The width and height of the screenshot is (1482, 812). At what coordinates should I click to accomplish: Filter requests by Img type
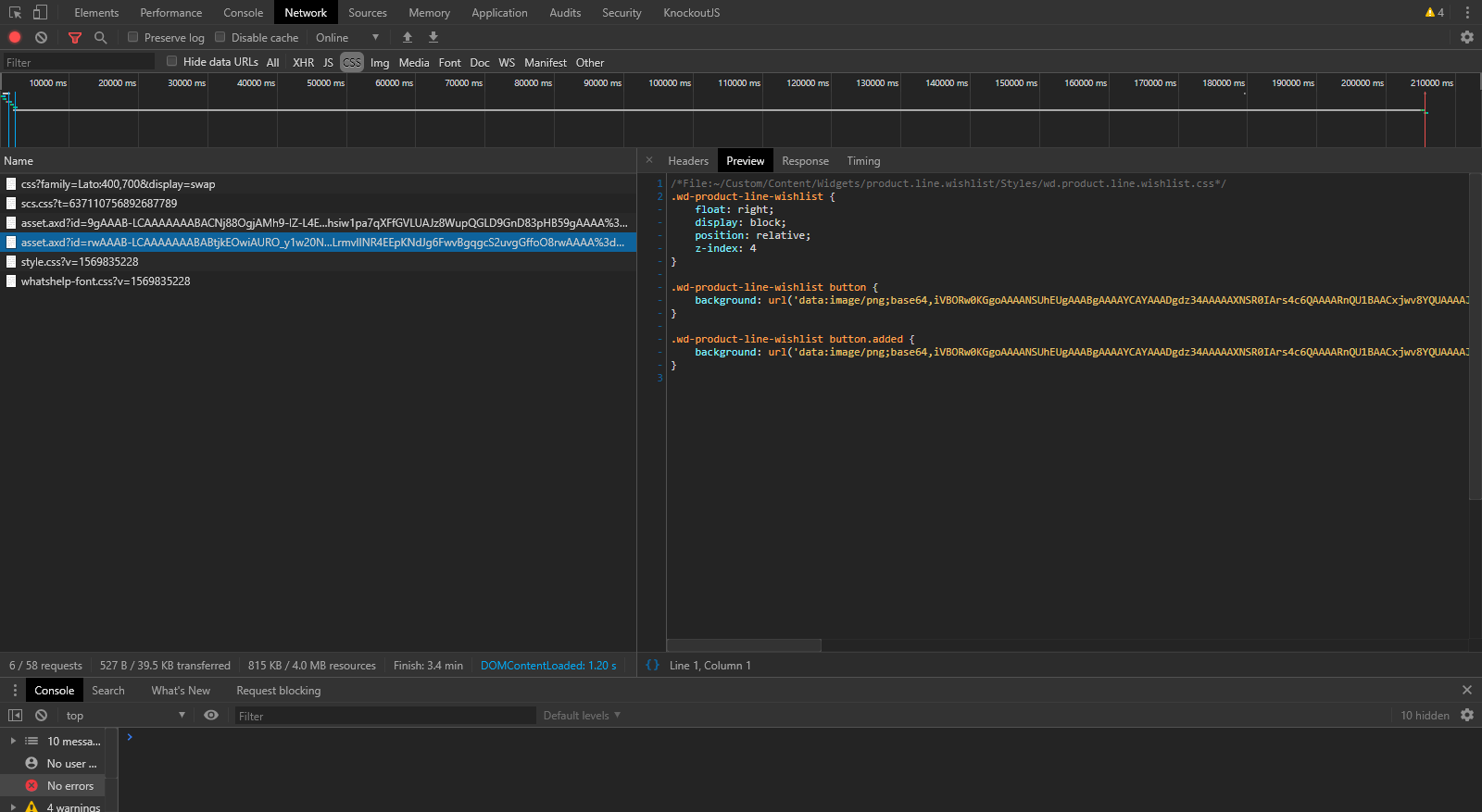[380, 63]
